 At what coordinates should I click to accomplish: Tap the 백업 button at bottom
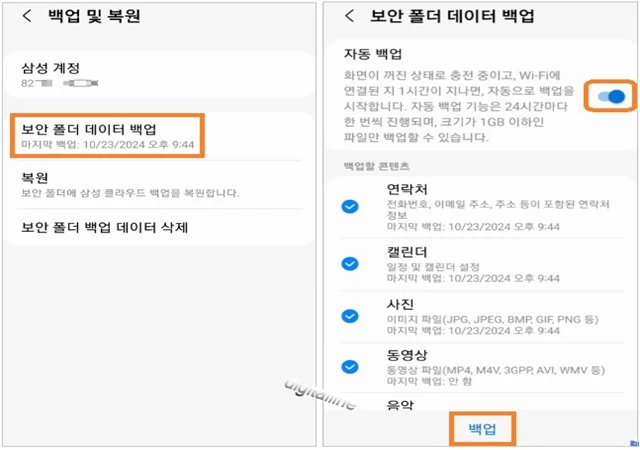pyautogui.click(x=482, y=429)
